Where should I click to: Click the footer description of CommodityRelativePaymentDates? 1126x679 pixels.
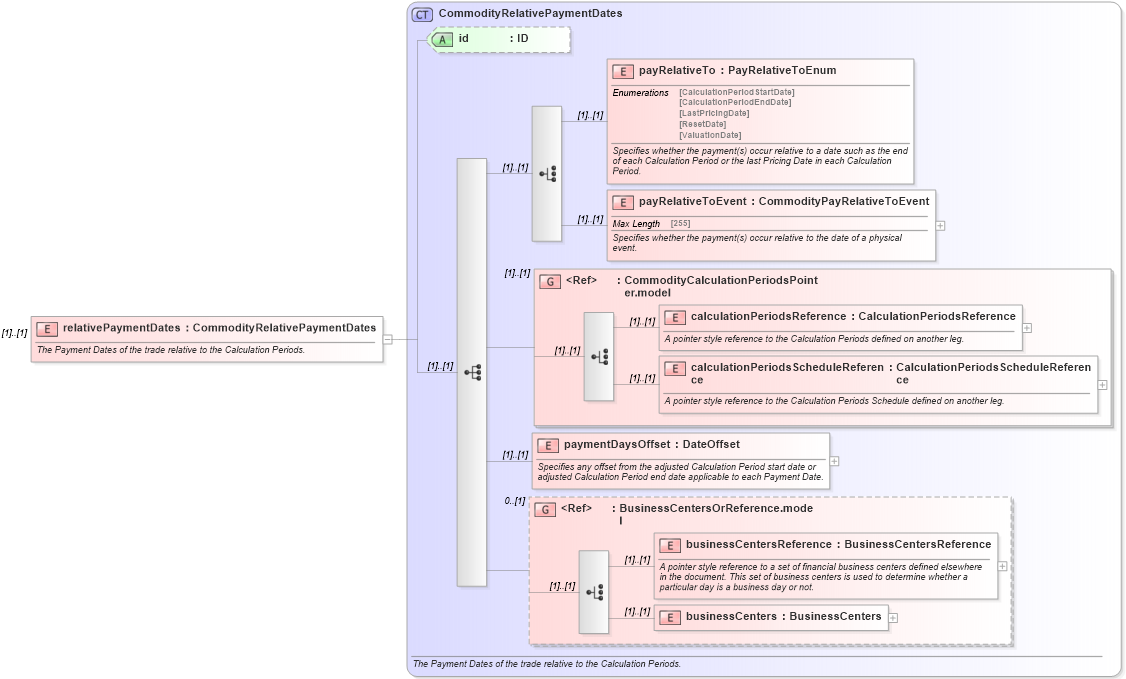[x=546, y=664]
